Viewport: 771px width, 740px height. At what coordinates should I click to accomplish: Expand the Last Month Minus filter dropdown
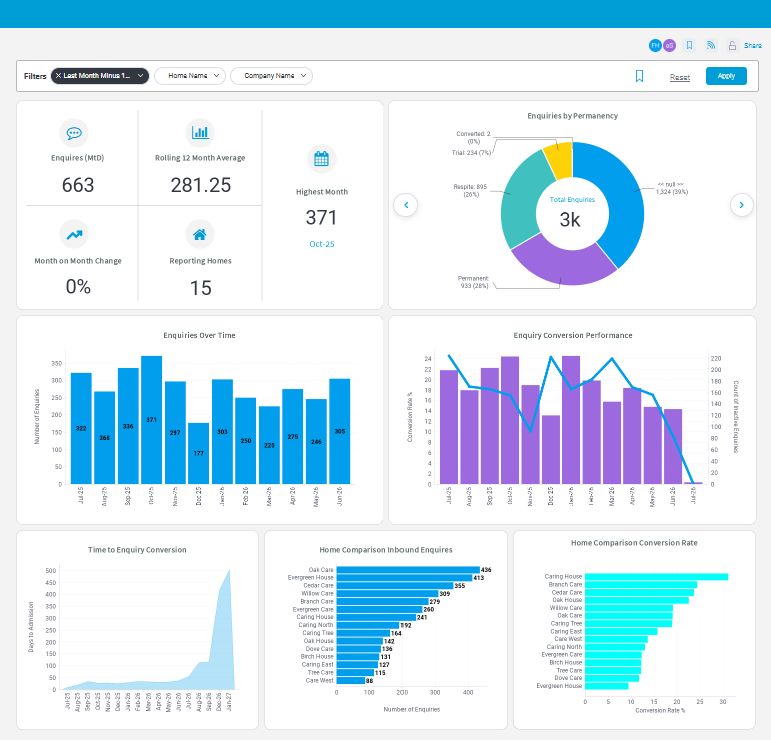[x=141, y=76]
